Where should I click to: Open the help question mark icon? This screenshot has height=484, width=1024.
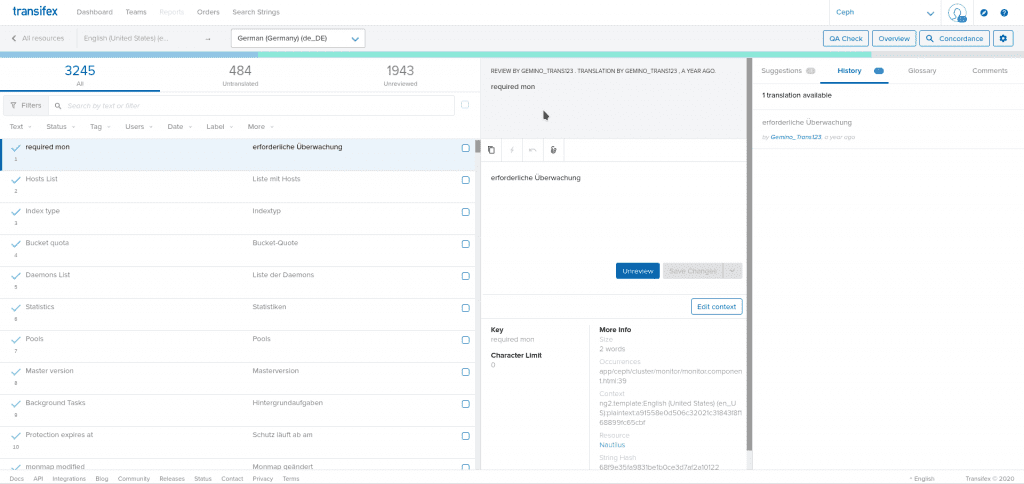pyautogui.click(x=1004, y=13)
